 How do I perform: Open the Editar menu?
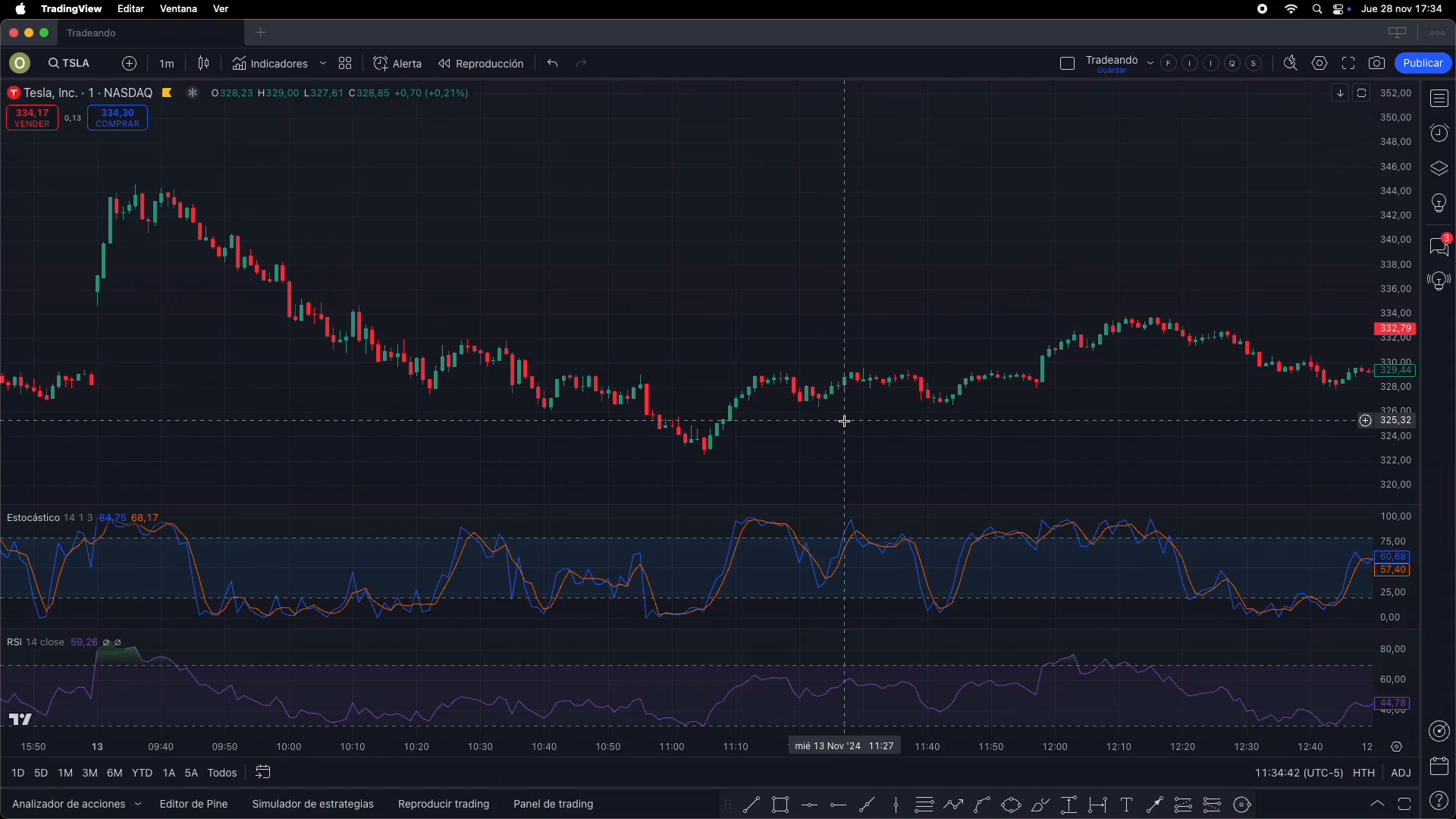click(x=130, y=9)
